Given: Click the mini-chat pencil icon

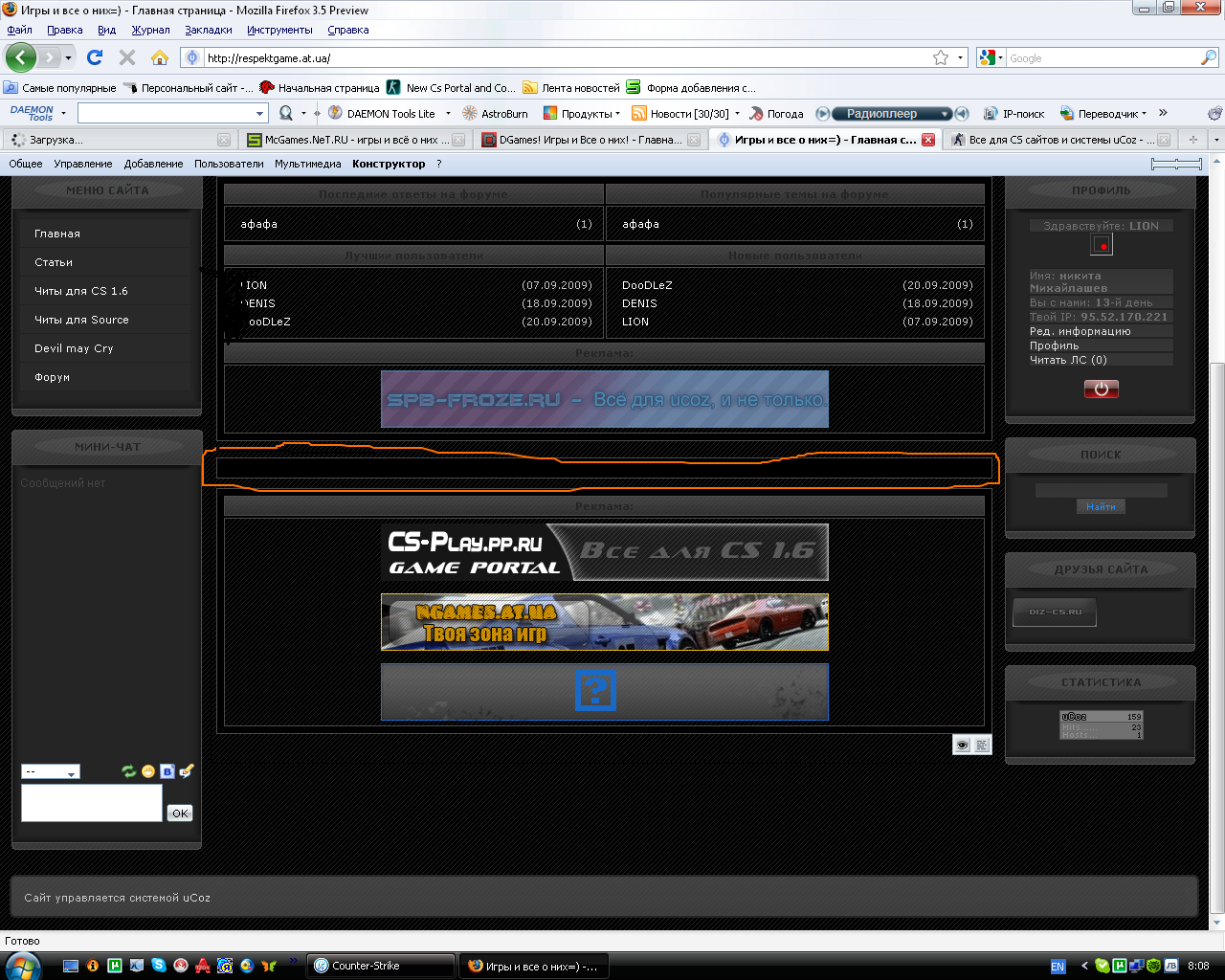Looking at the screenshot, I should (187, 770).
